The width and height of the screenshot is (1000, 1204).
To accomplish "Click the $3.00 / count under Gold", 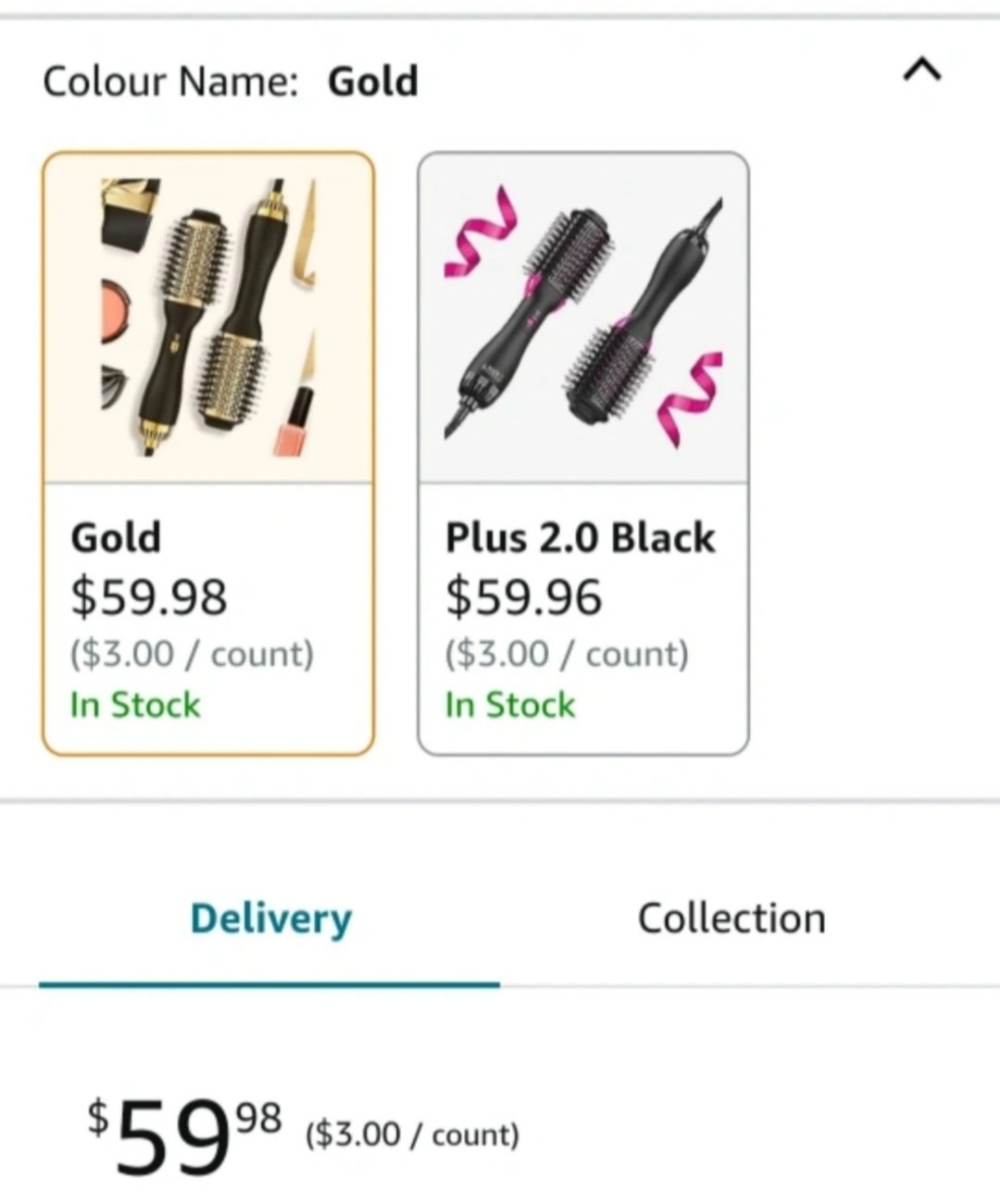I will 193,654.
